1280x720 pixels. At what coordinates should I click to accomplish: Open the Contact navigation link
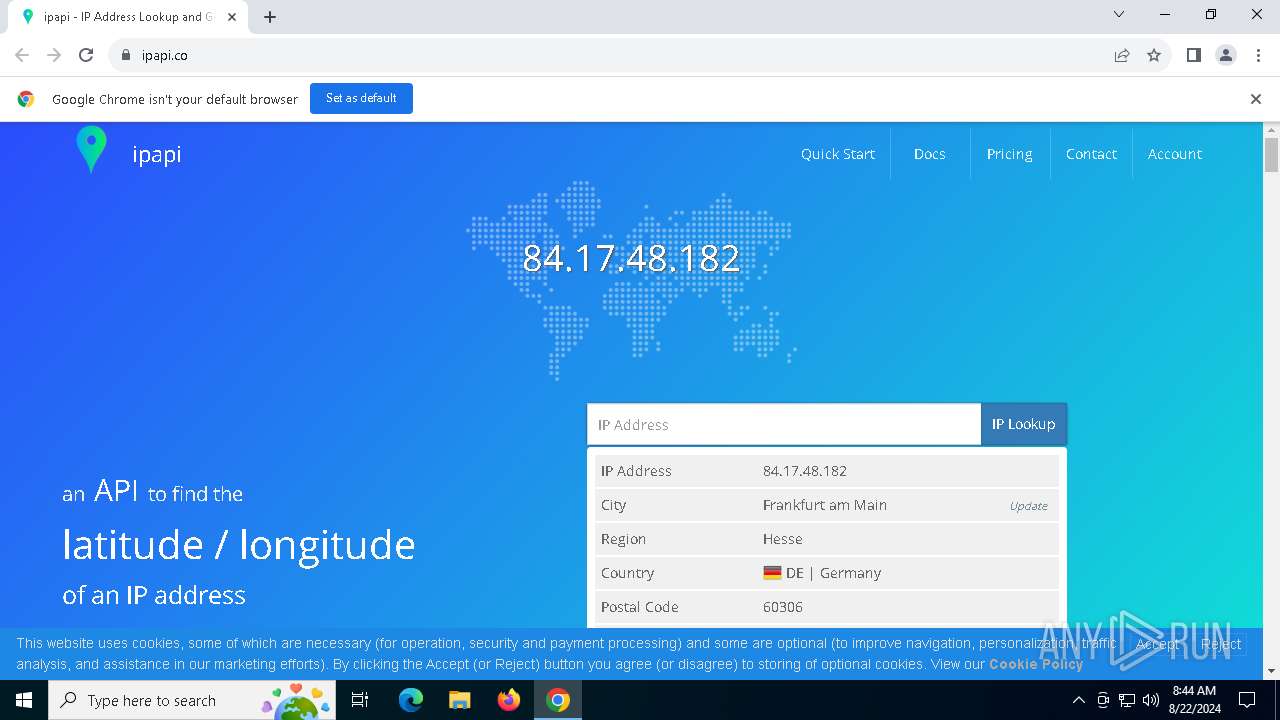point(1091,154)
